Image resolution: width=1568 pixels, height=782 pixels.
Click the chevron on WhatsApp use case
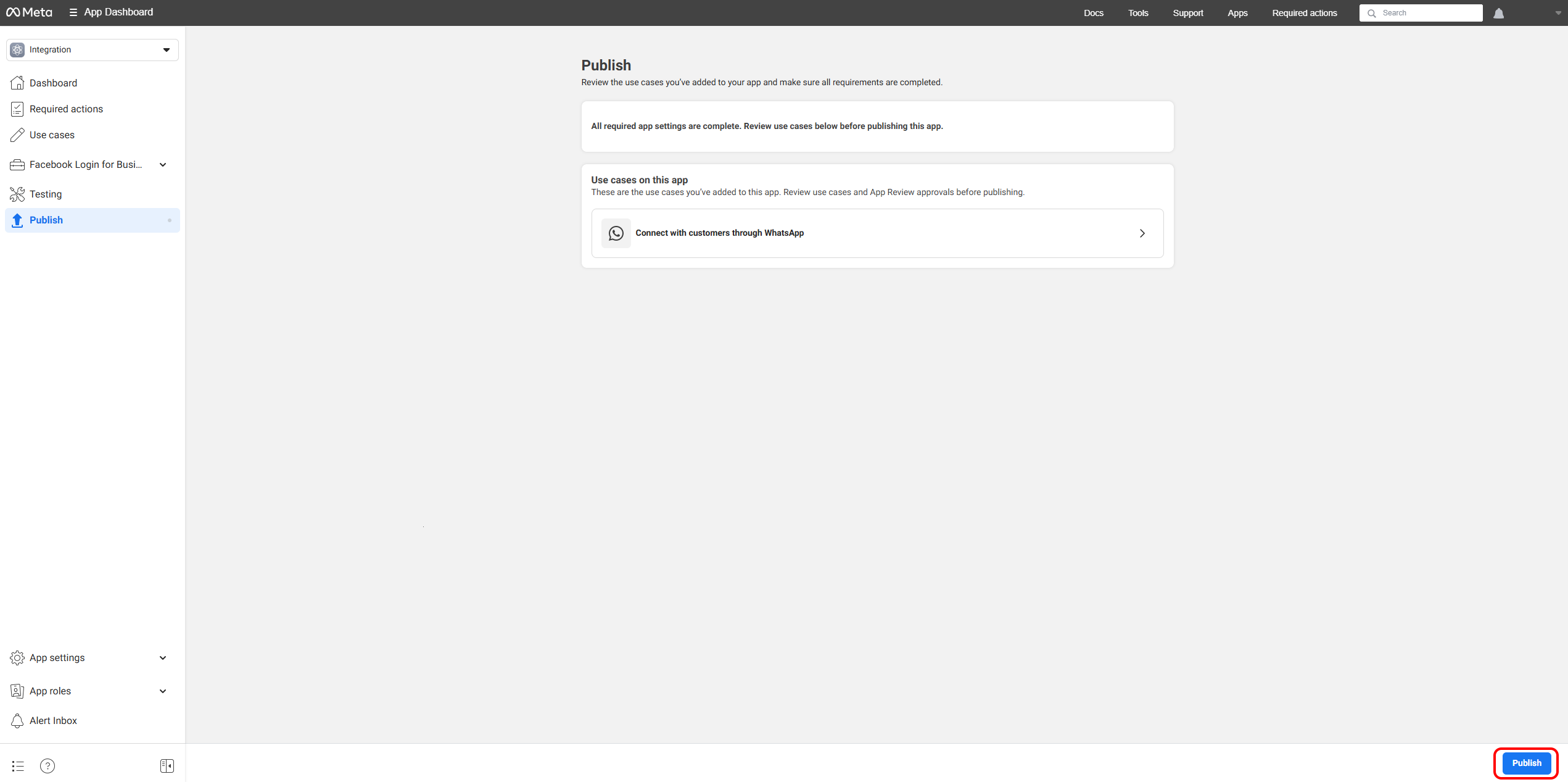tap(1142, 233)
